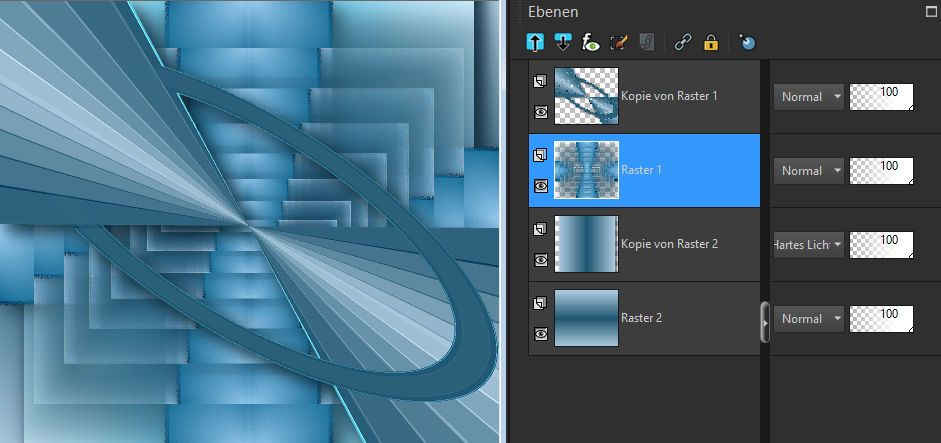Open Hartes Licht blend mode dropdown
The image size is (941, 443).
coord(808,245)
